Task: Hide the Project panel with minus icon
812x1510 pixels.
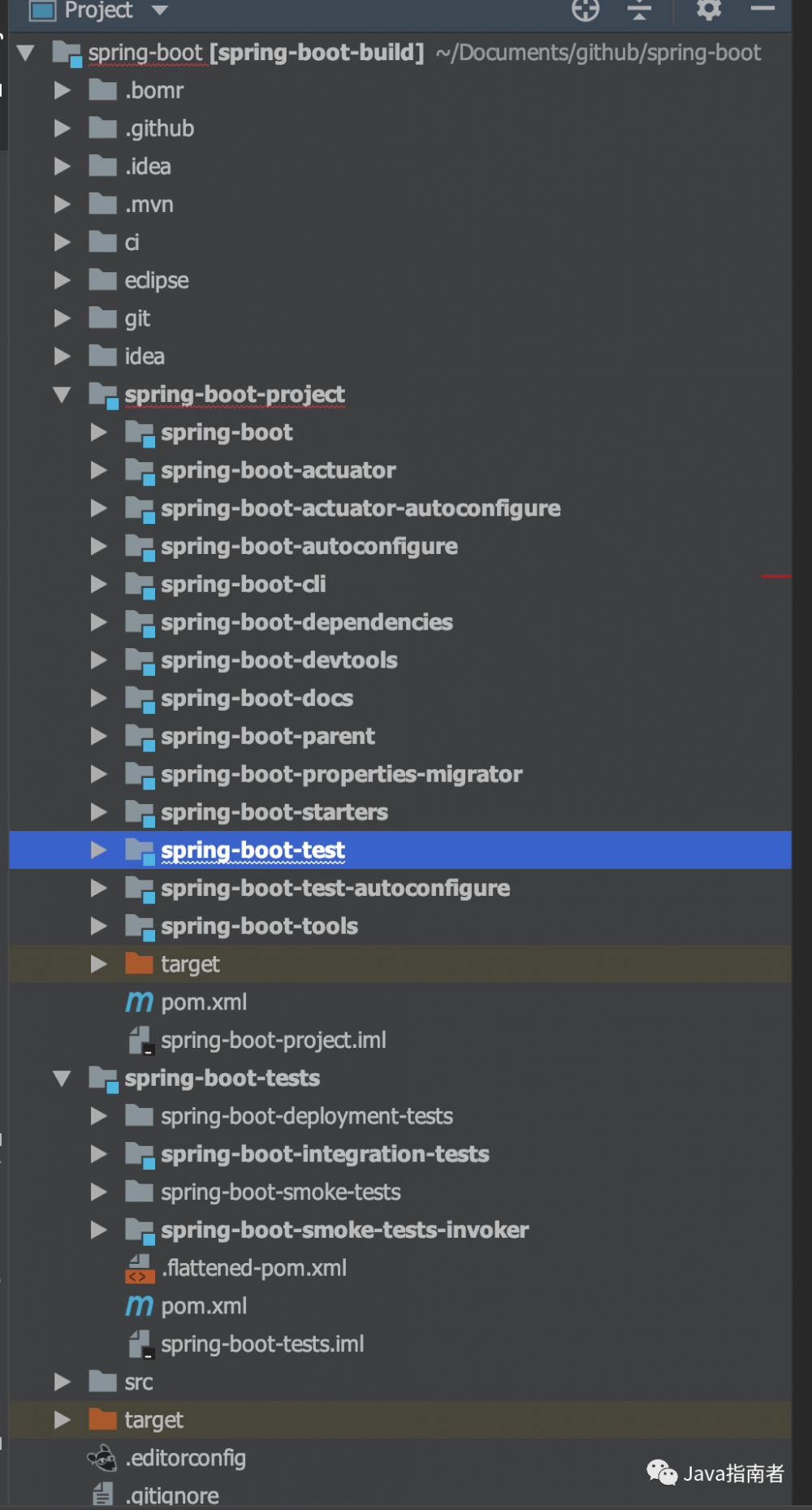Action: click(762, 9)
